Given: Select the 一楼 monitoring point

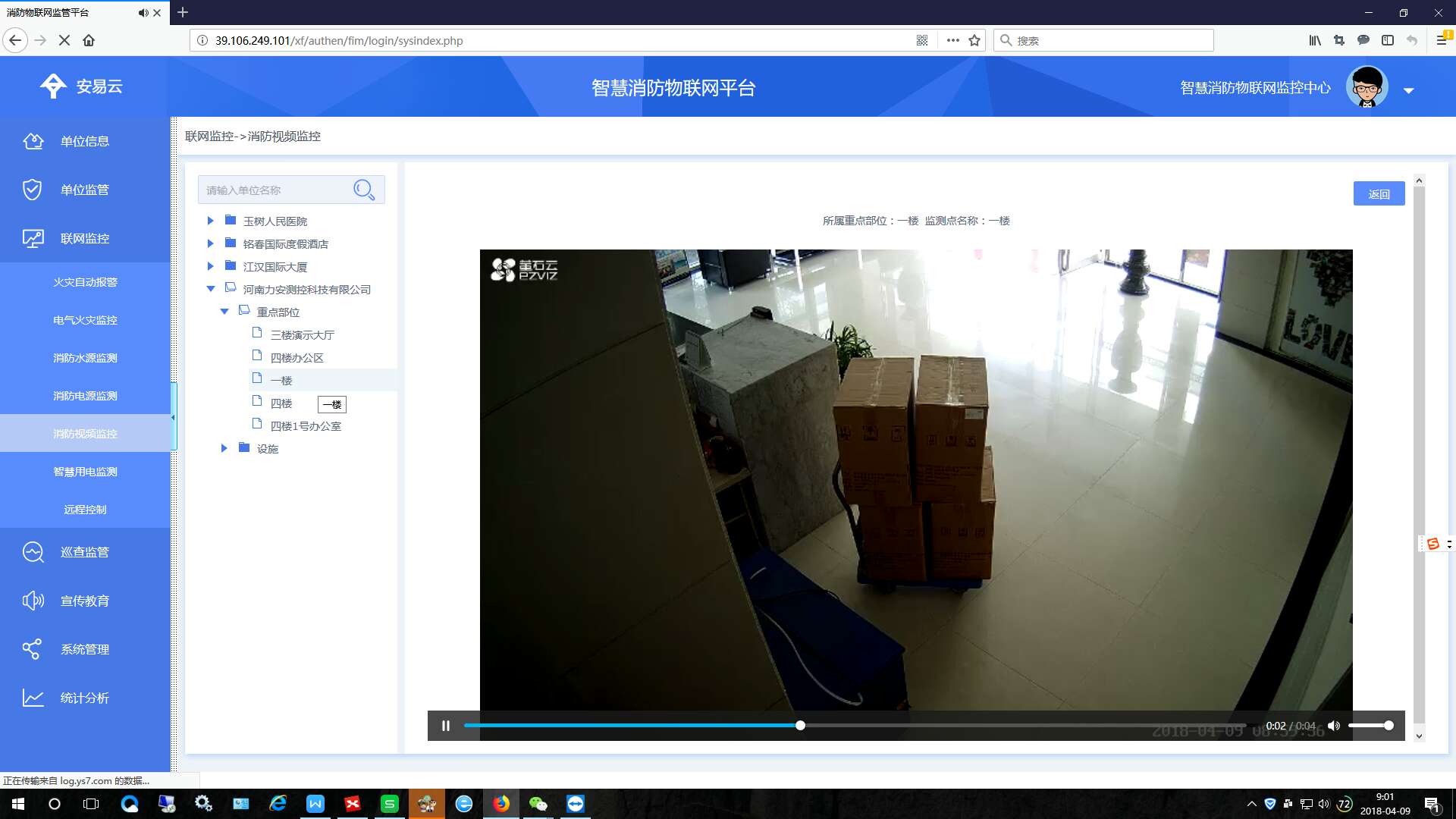Looking at the screenshot, I should coord(281,381).
